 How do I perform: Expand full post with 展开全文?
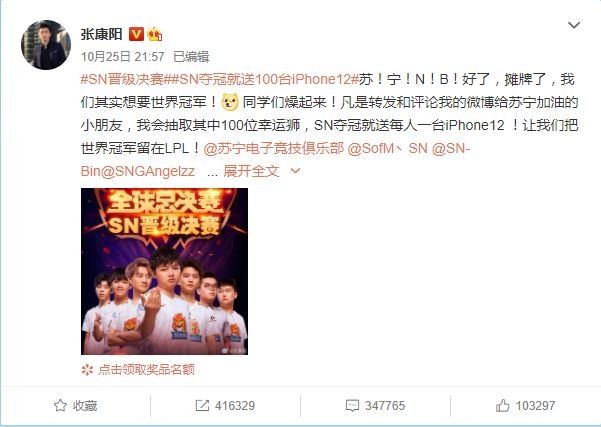251,171
